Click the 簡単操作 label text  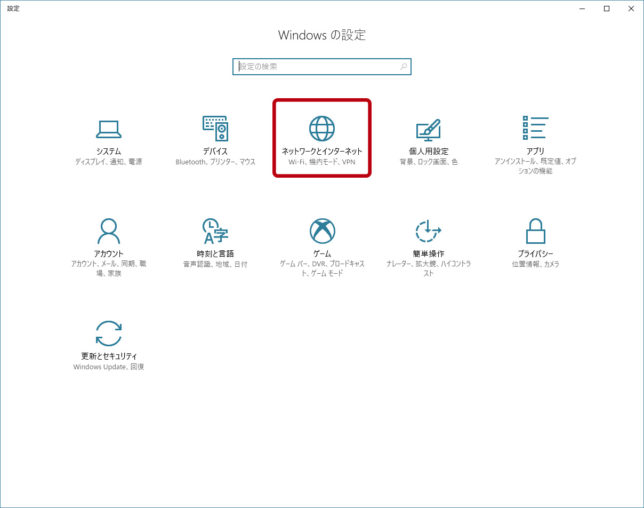[x=428, y=253]
